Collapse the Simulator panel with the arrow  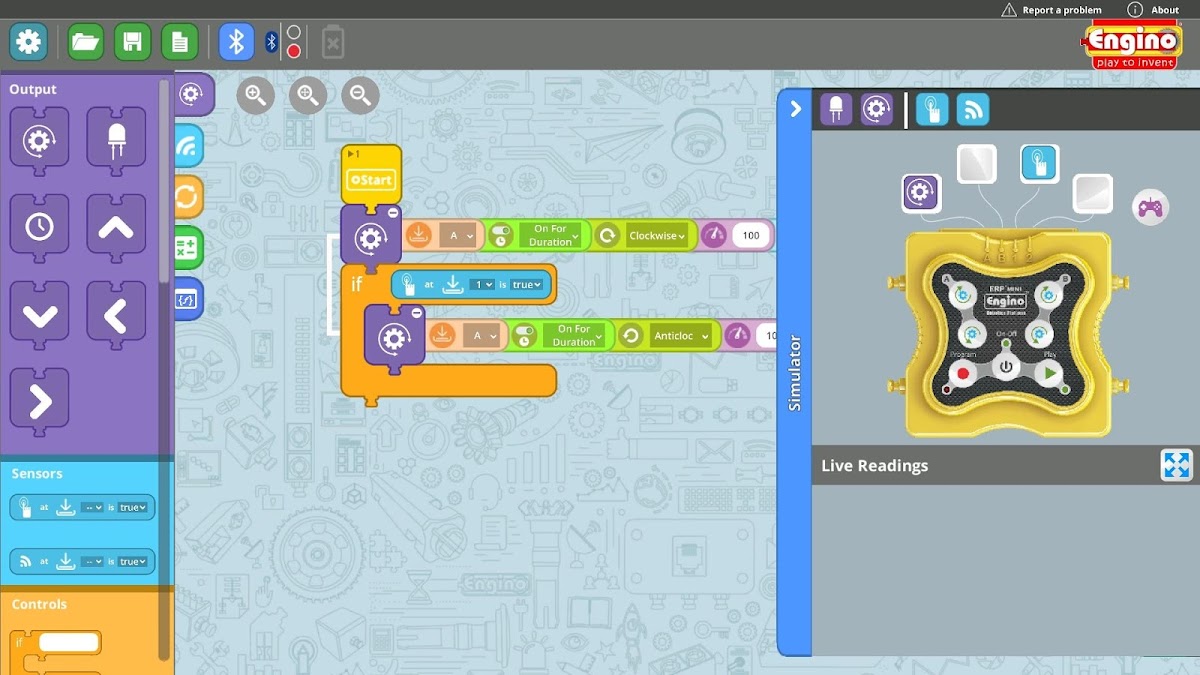click(795, 109)
